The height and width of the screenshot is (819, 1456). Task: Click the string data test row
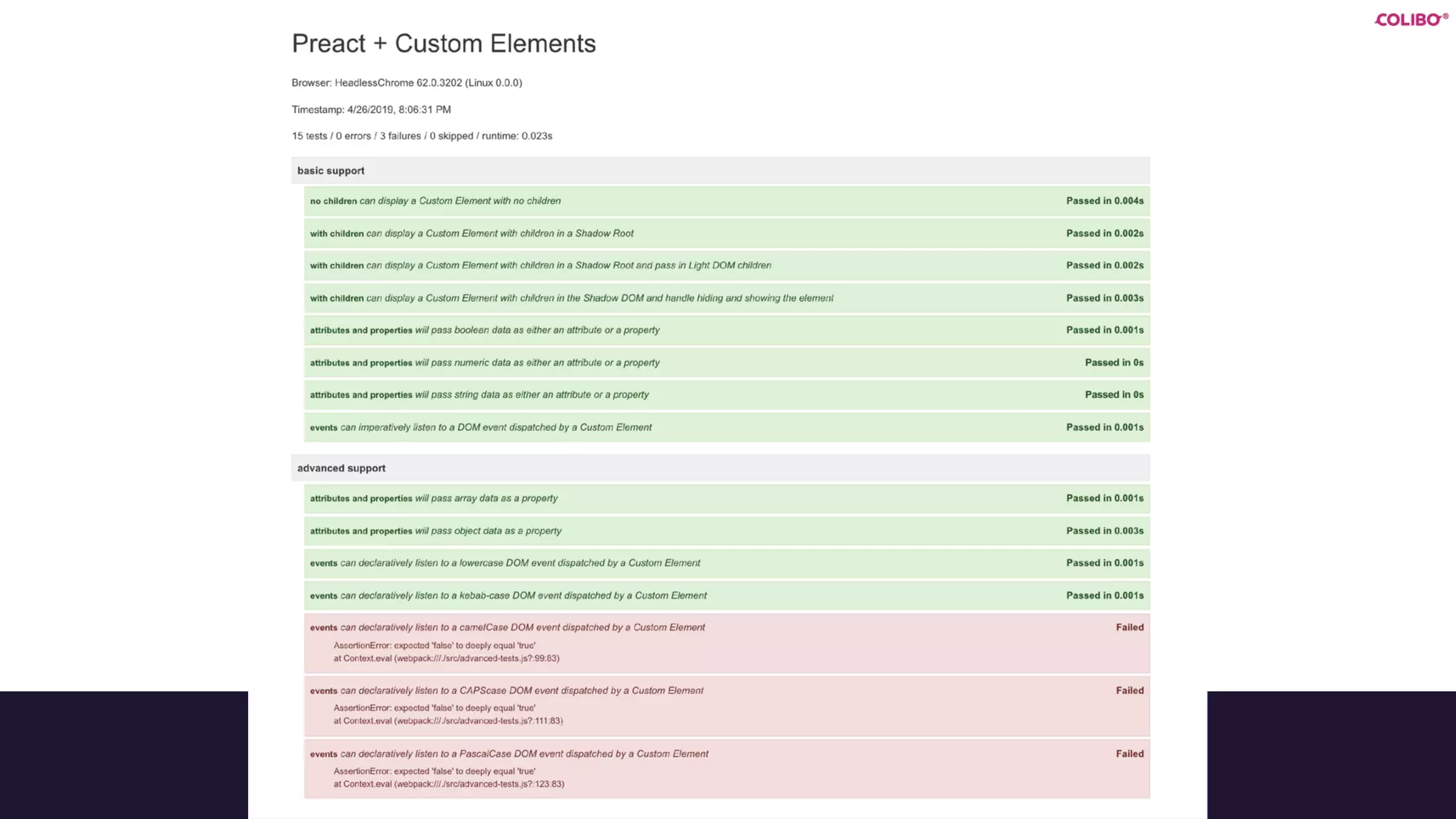coord(726,395)
